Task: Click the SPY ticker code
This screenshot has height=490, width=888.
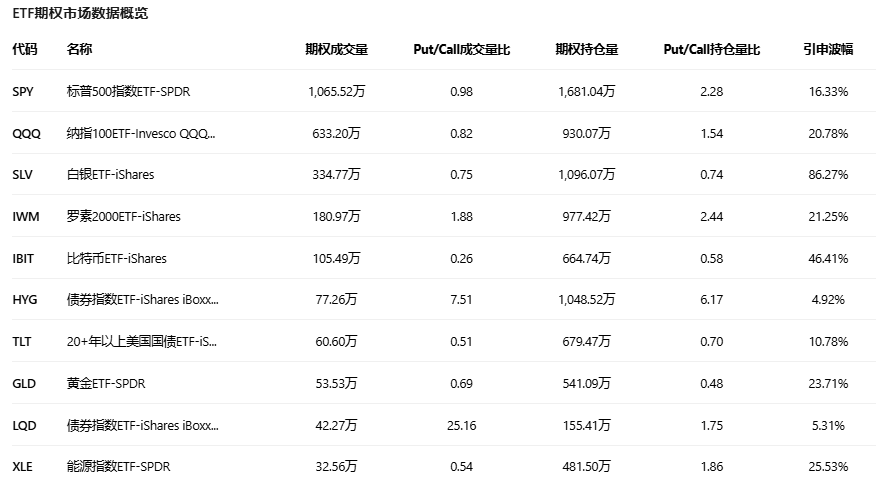Action: pos(23,91)
